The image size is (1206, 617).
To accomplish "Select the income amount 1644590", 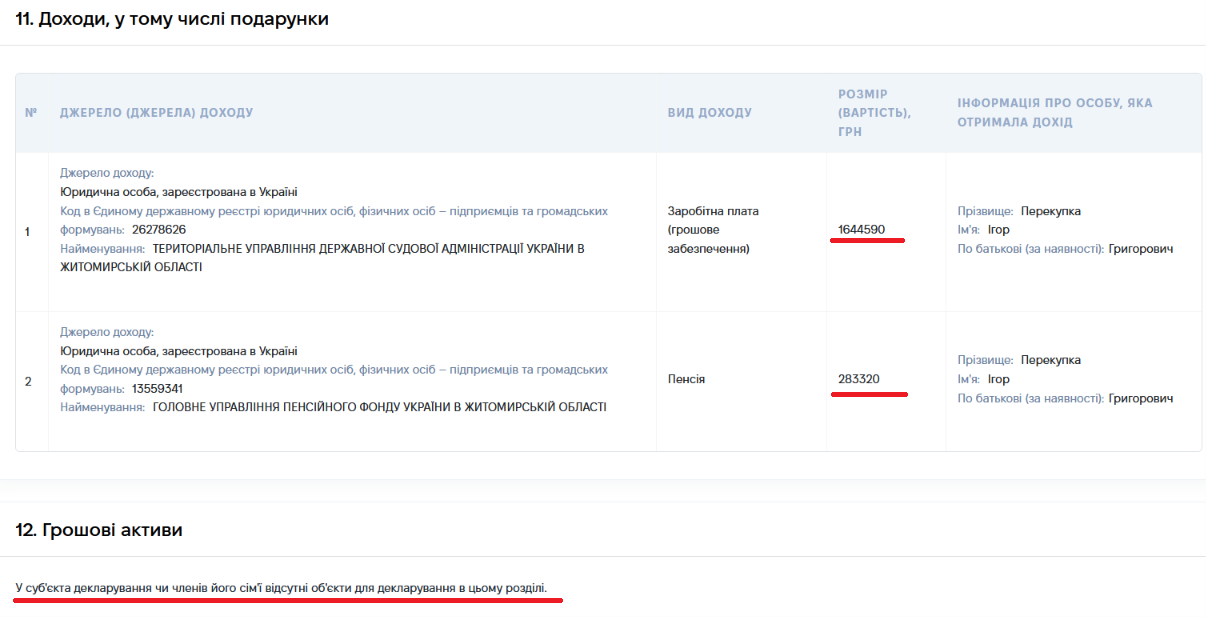I will click(862, 230).
